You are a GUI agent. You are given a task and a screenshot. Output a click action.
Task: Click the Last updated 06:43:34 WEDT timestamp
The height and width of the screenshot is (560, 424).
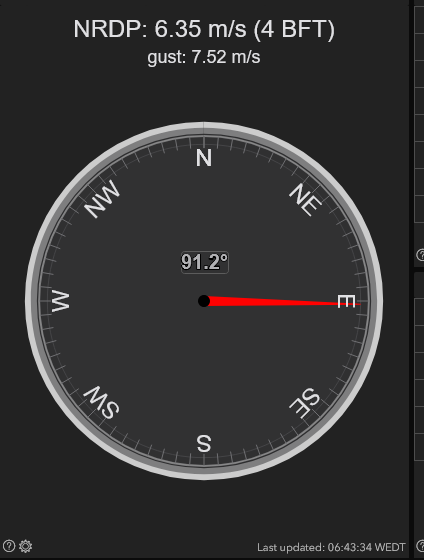[x=331, y=547]
